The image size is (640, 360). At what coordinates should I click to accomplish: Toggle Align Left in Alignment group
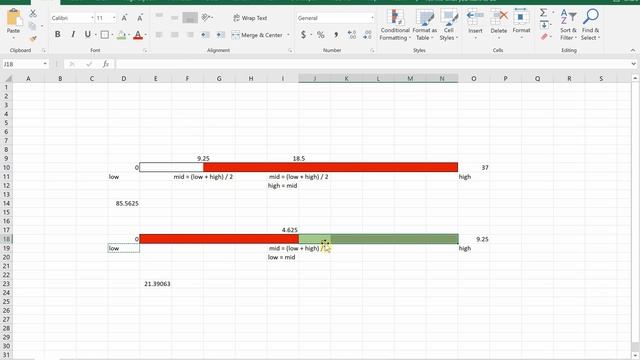(x=159, y=35)
